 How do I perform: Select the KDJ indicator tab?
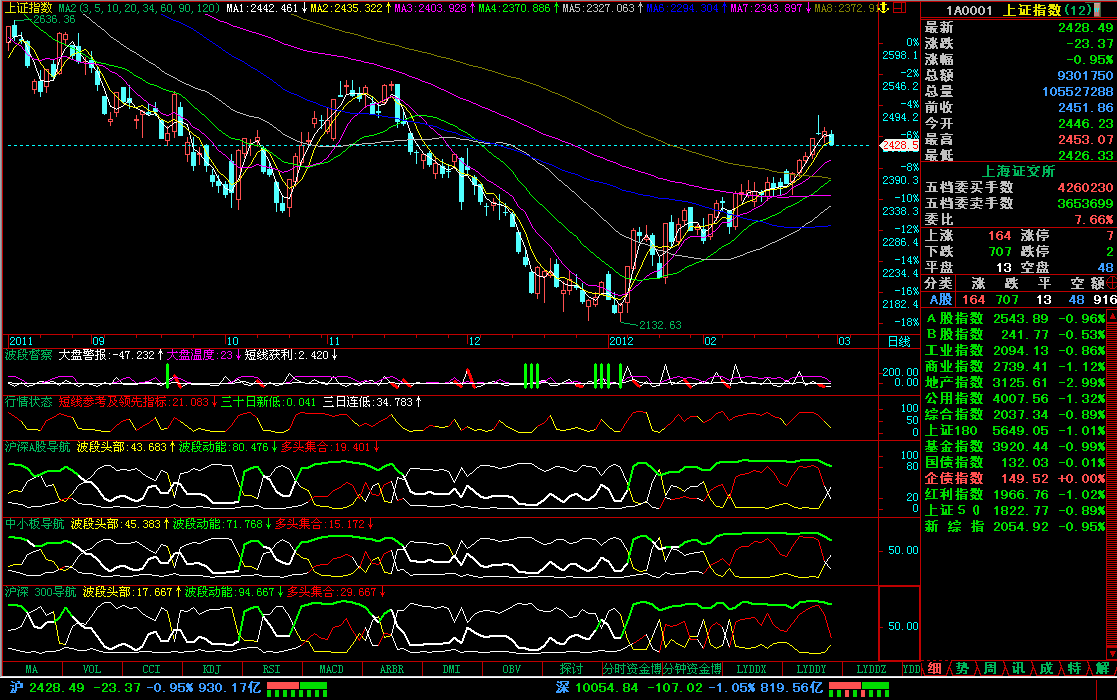211,668
